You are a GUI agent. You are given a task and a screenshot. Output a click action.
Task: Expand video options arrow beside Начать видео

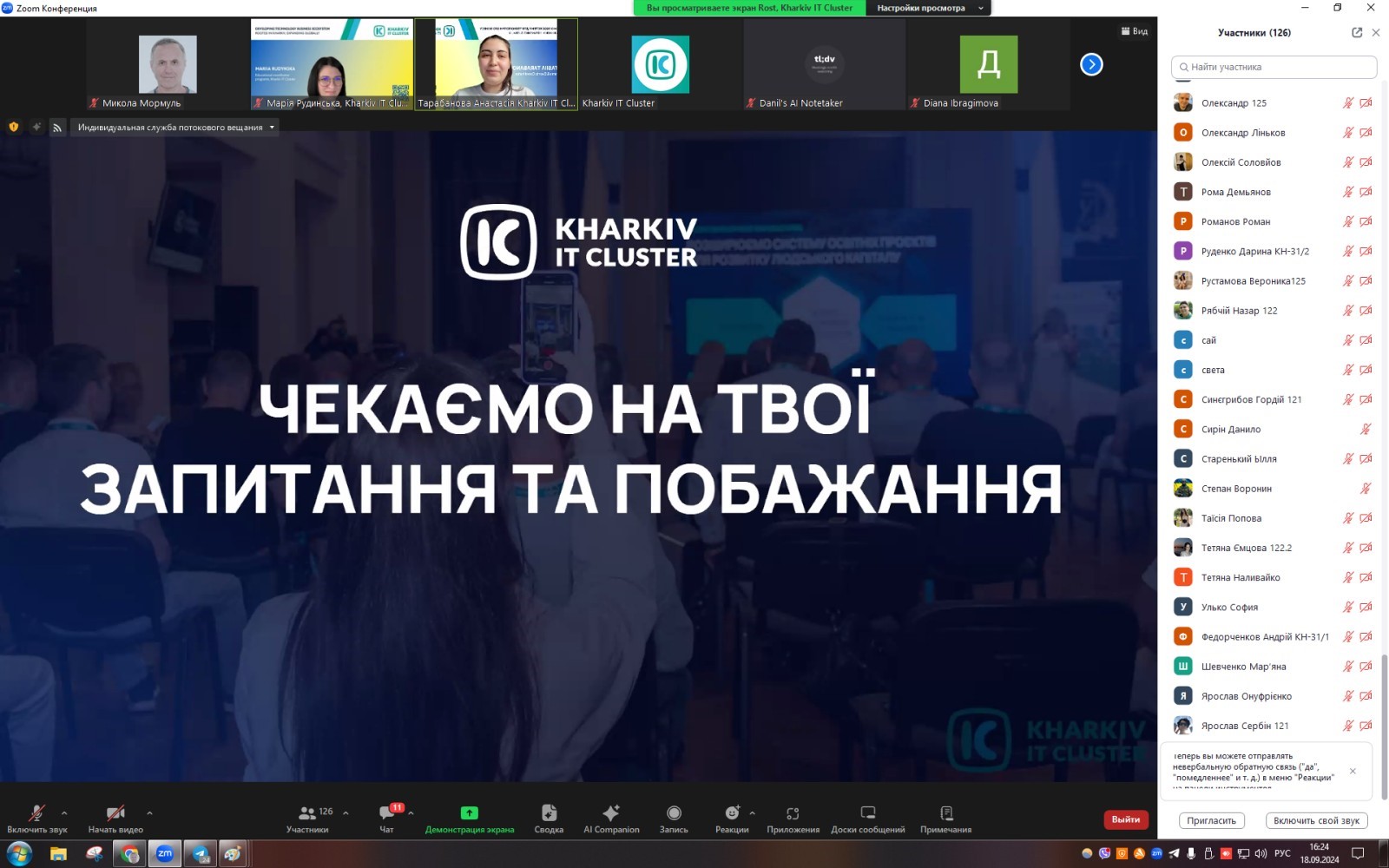click(149, 813)
